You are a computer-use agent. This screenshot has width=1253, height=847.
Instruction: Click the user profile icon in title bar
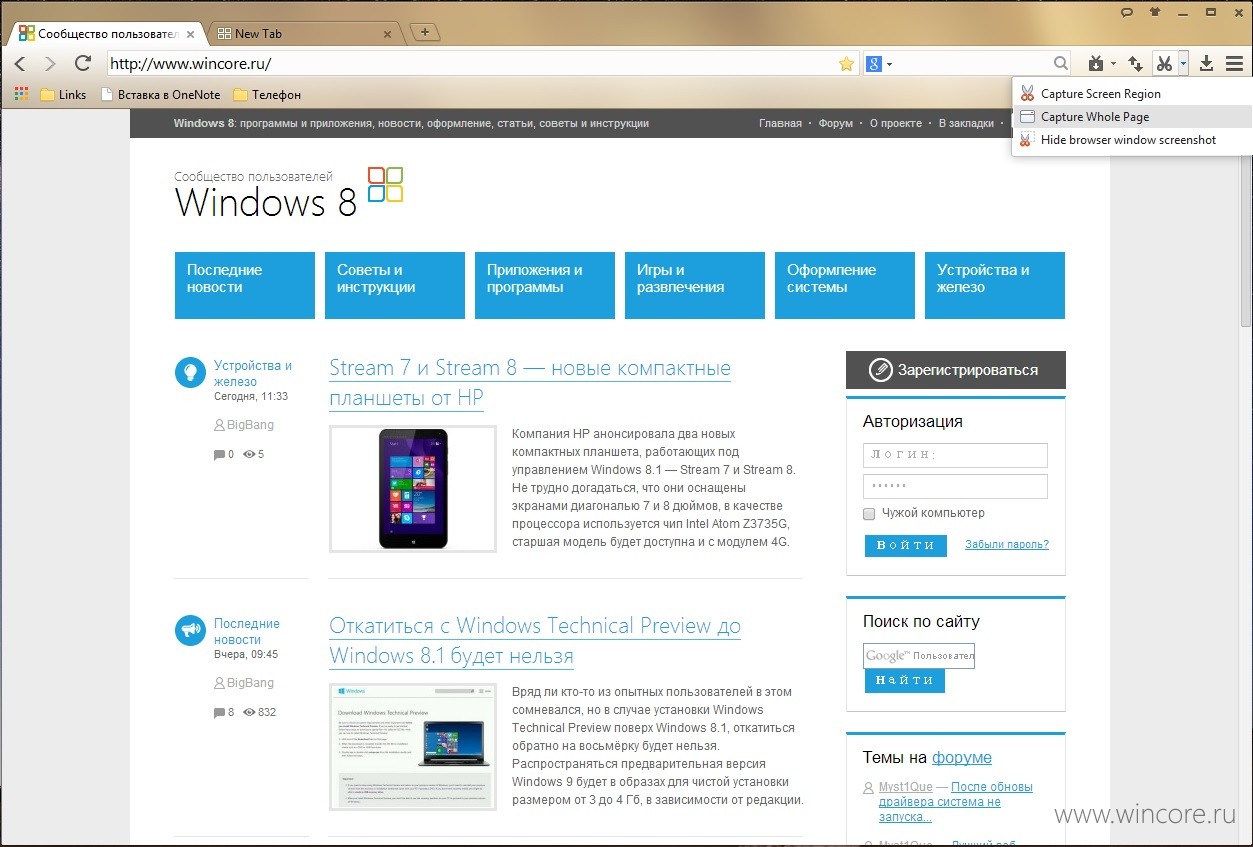(x=1154, y=12)
